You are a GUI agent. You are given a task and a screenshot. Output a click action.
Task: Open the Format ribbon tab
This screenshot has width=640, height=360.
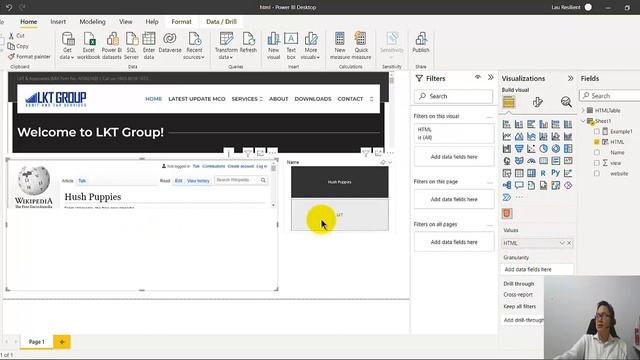181,22
